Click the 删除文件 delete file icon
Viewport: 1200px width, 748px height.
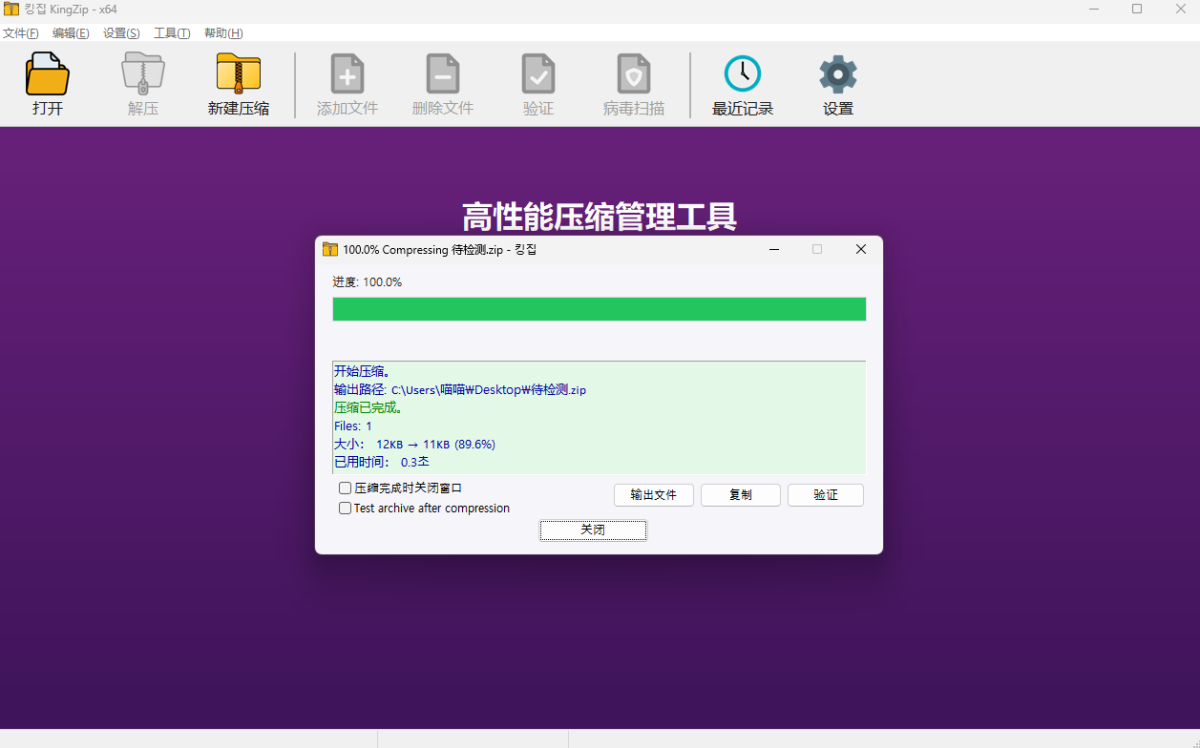click(x=443, y=74)
